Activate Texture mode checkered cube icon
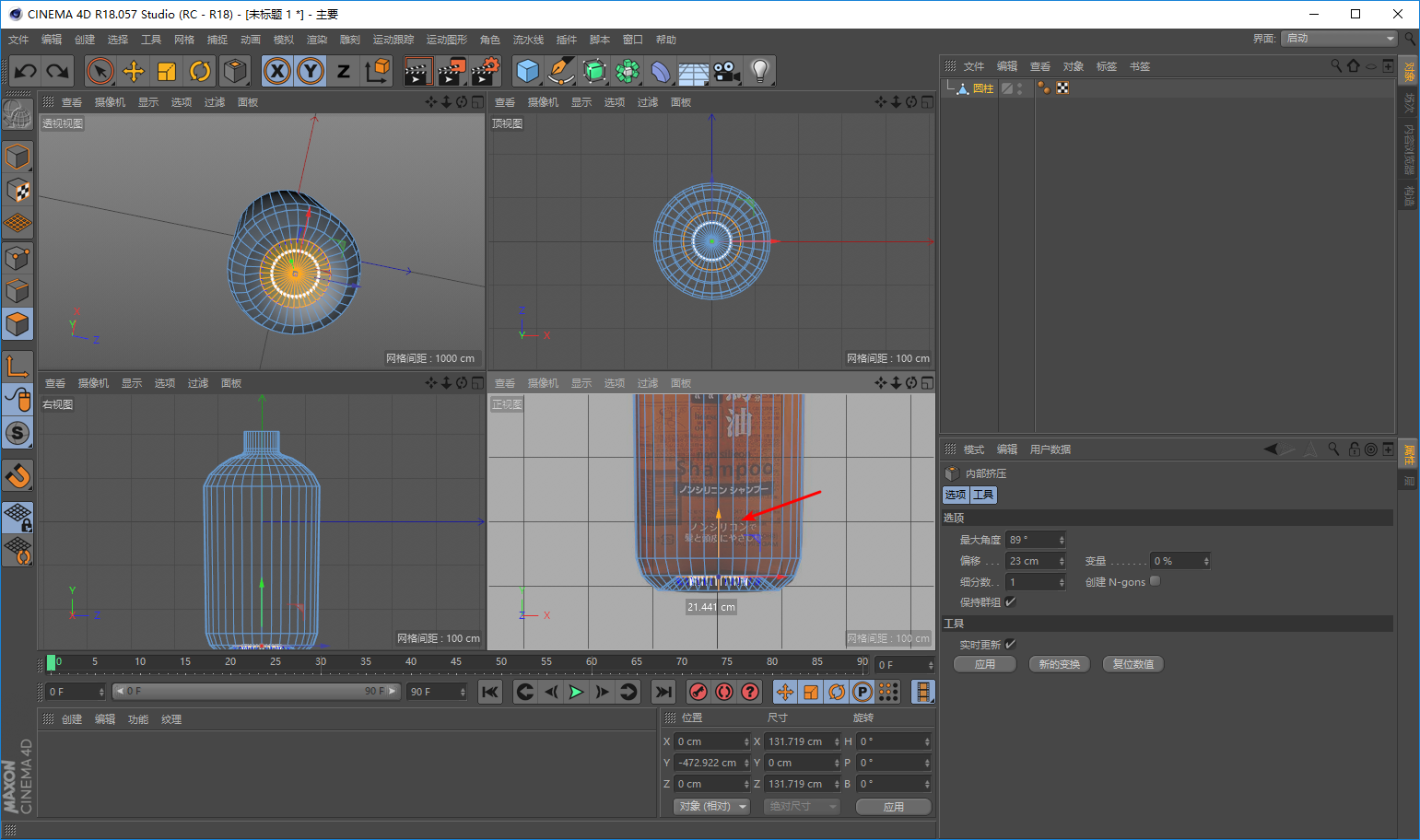This screenshot has height=840, width=1420. [18, 191]
